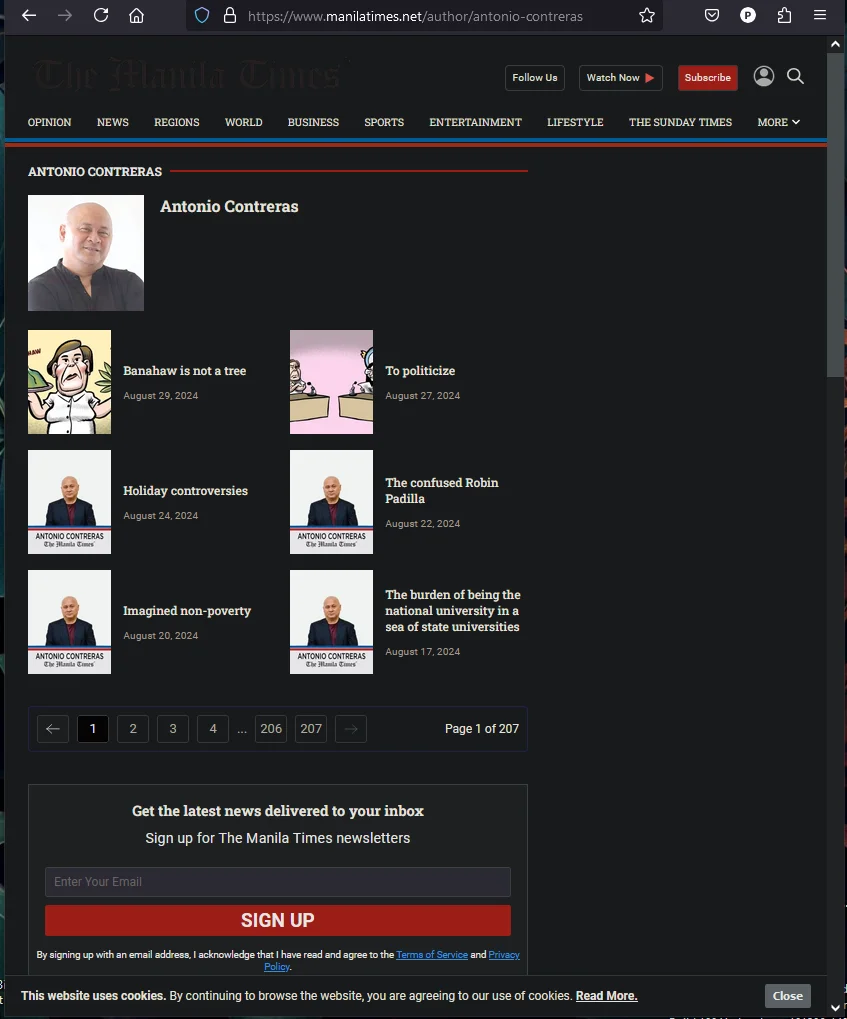
Task: Open the browser hamburger menu
Action: (x=820, y=15)
